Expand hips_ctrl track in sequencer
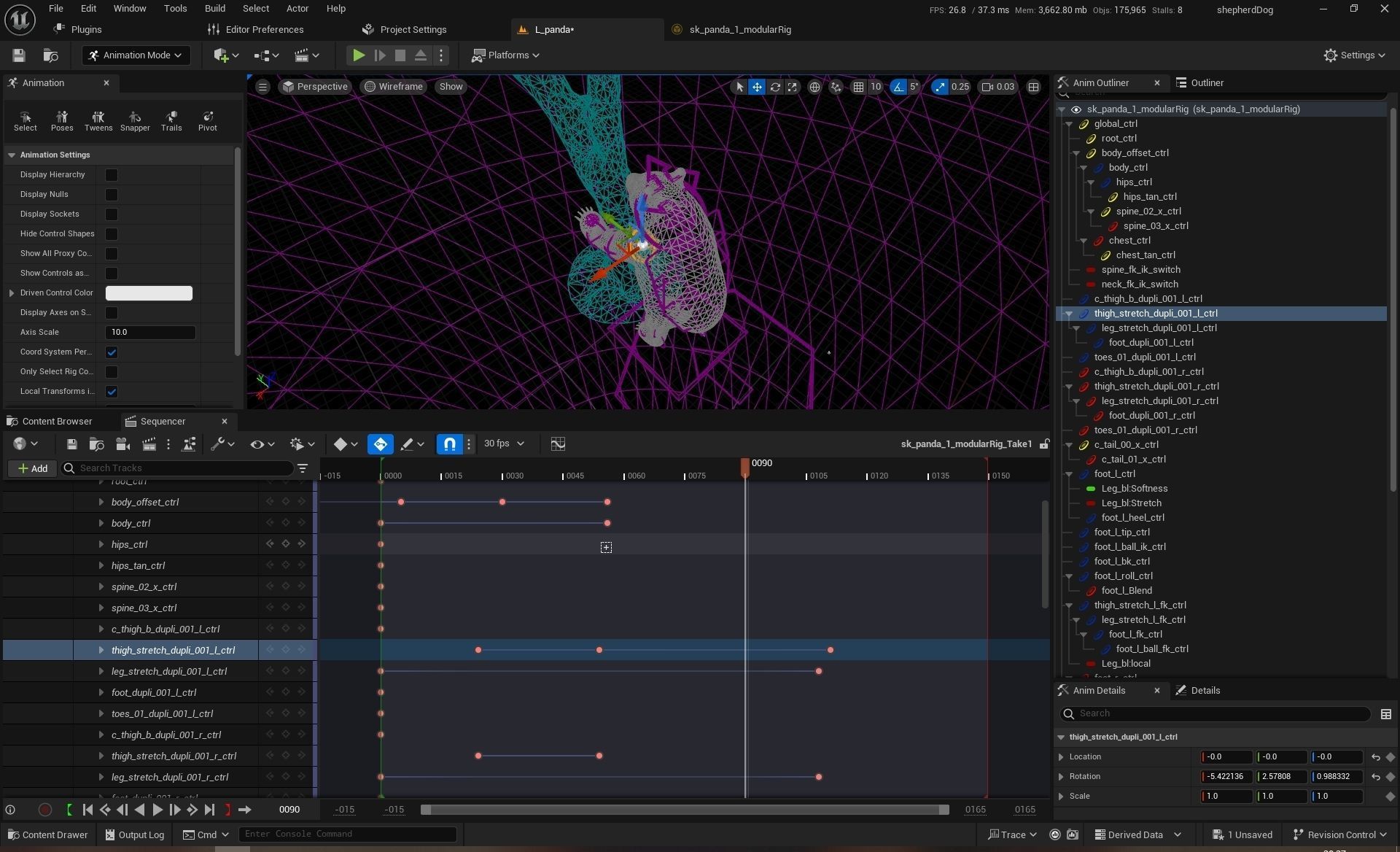The height and width of the screenshot is (852, 1400). click(x=101, y=544)
